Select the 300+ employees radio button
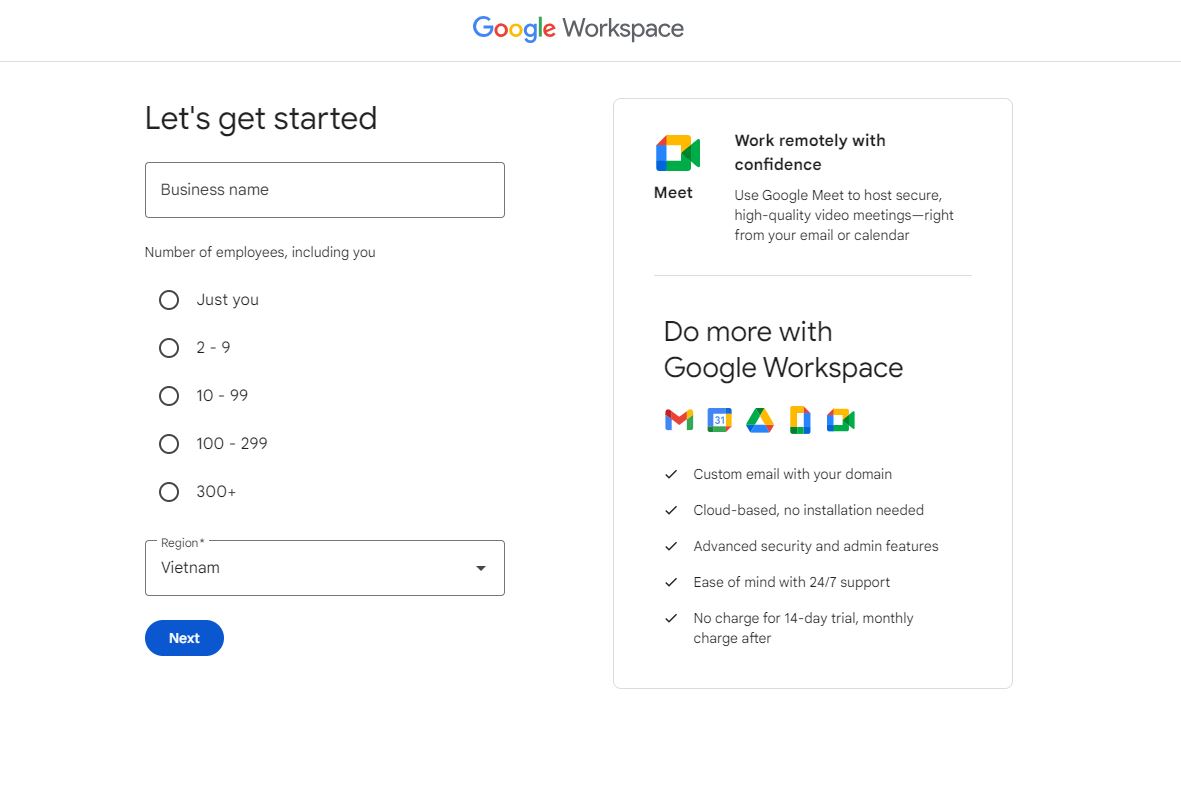The height and width of the screenshot is (792, 1181). (x=169, y=492)
